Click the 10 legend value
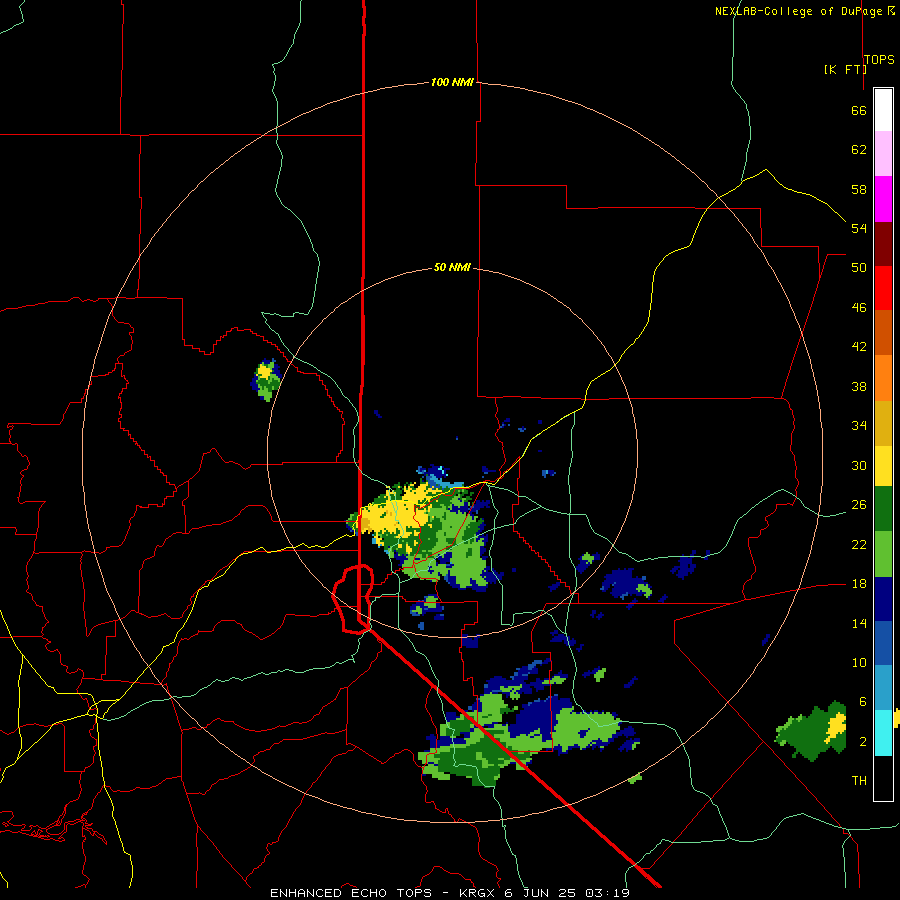 pos(859,663)
